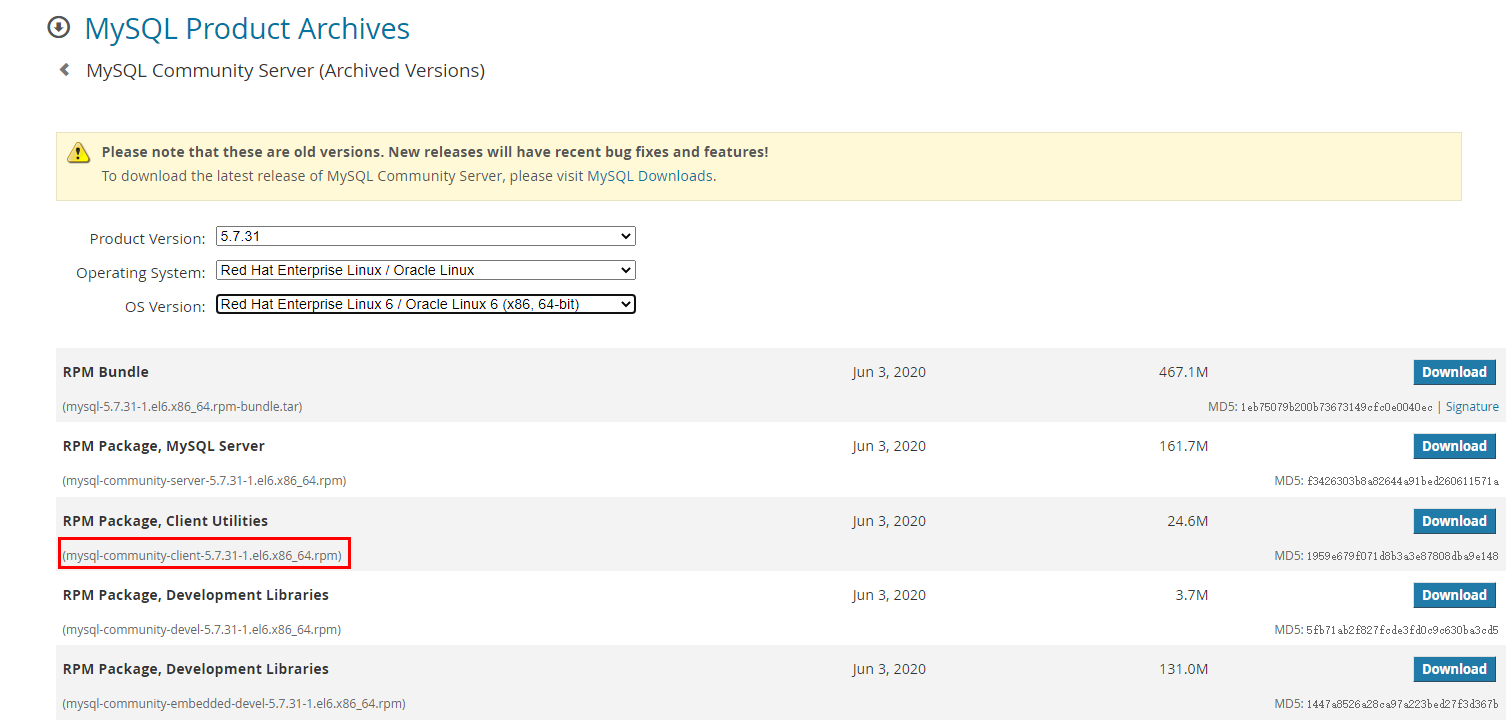This screenshot has width=1507, height=727.
Task: Click the download circle icon beside MySQL Product Archives
Action: (58, 28)
